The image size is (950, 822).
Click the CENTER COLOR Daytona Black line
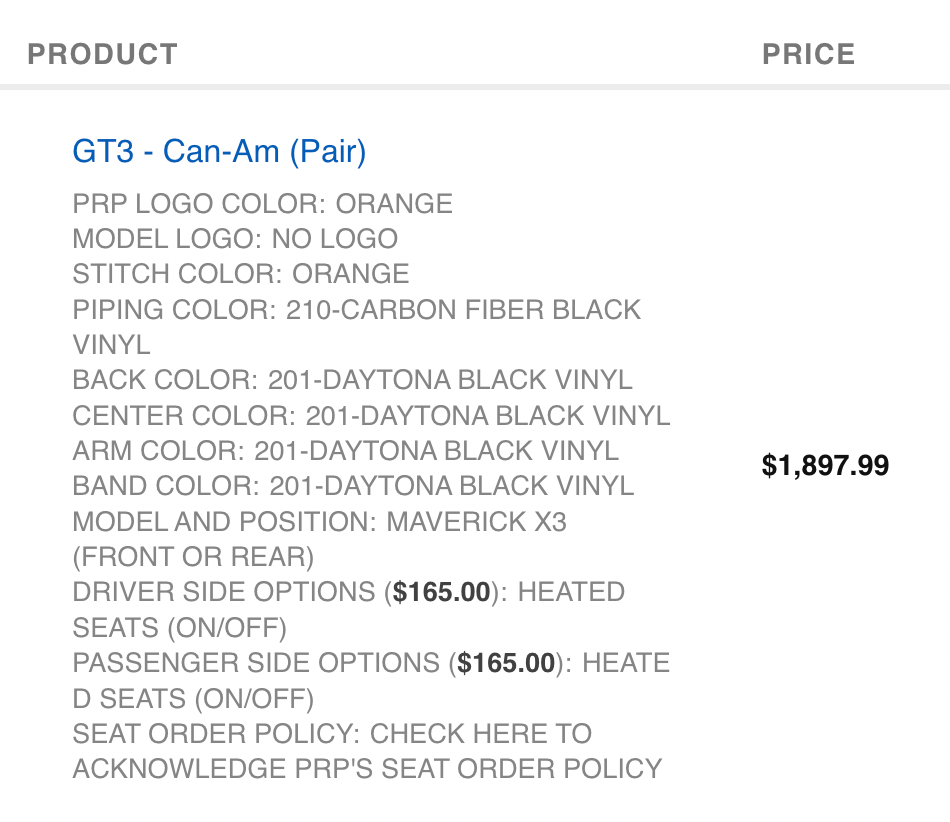coord(371,416)
